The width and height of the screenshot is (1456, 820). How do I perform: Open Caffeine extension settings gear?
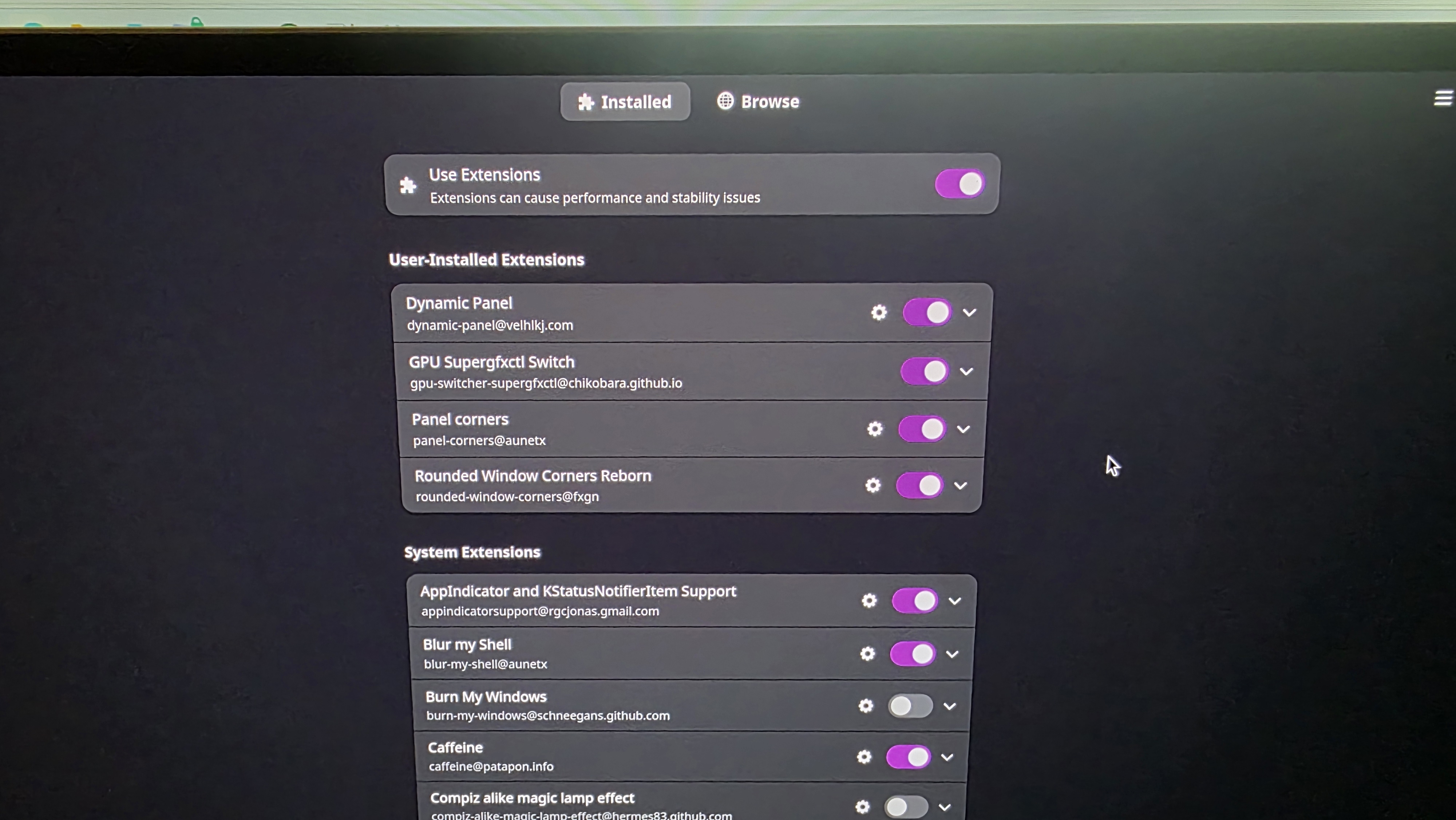point(864,757)
